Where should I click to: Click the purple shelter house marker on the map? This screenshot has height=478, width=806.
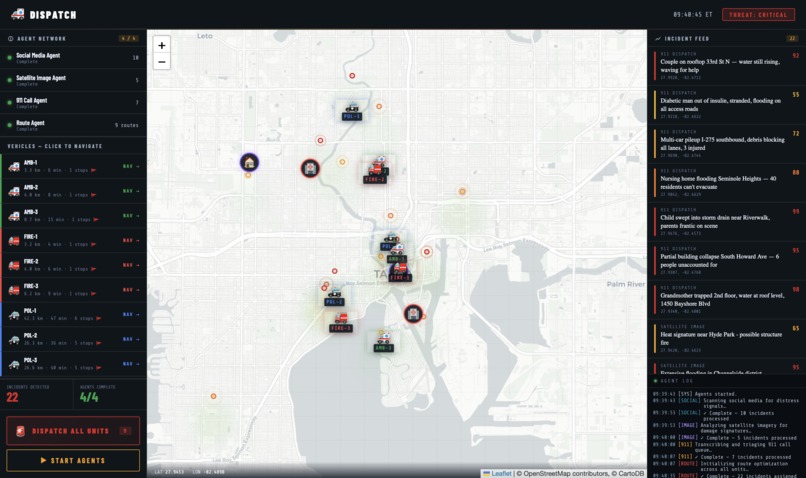point(249,162)
